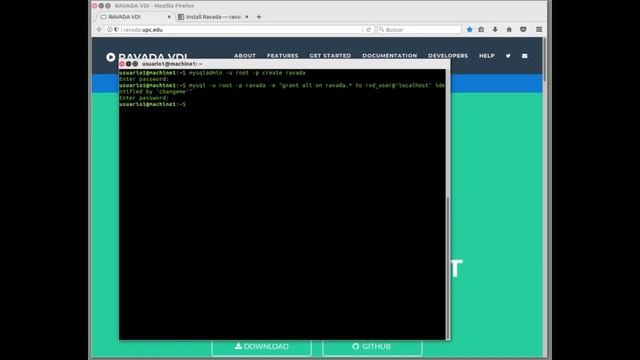This screenshot has width=640, height=360.
Task: Click the Buscar search field
Action: (x=419, y=29)
